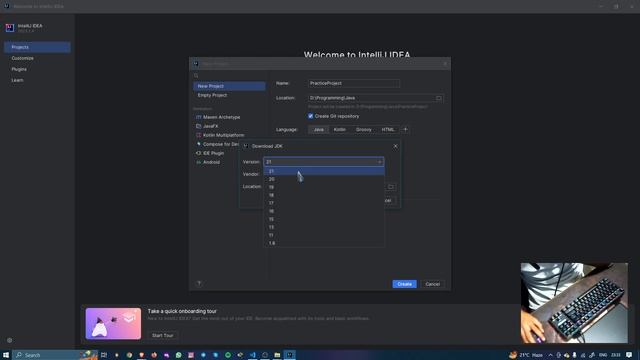Open Learn tab in Welcome sidebar

(38, 80)
